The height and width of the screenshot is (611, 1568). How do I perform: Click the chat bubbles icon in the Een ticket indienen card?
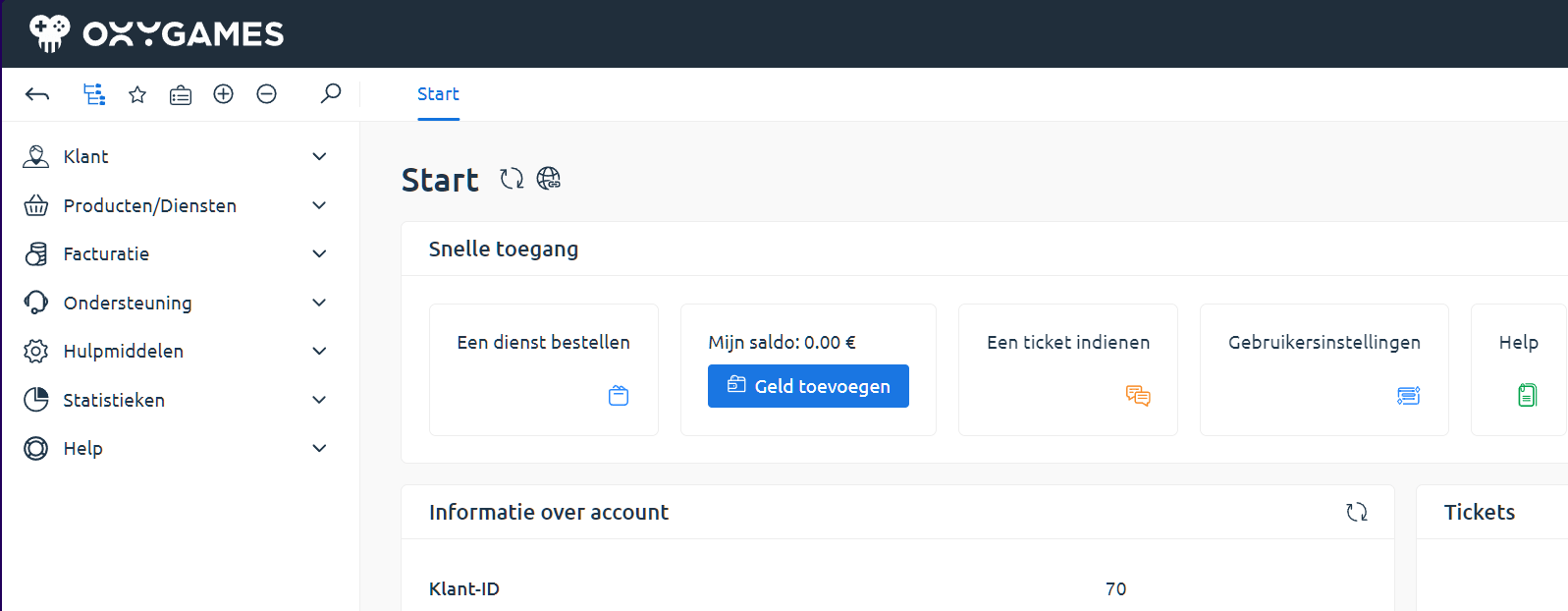1138,396
